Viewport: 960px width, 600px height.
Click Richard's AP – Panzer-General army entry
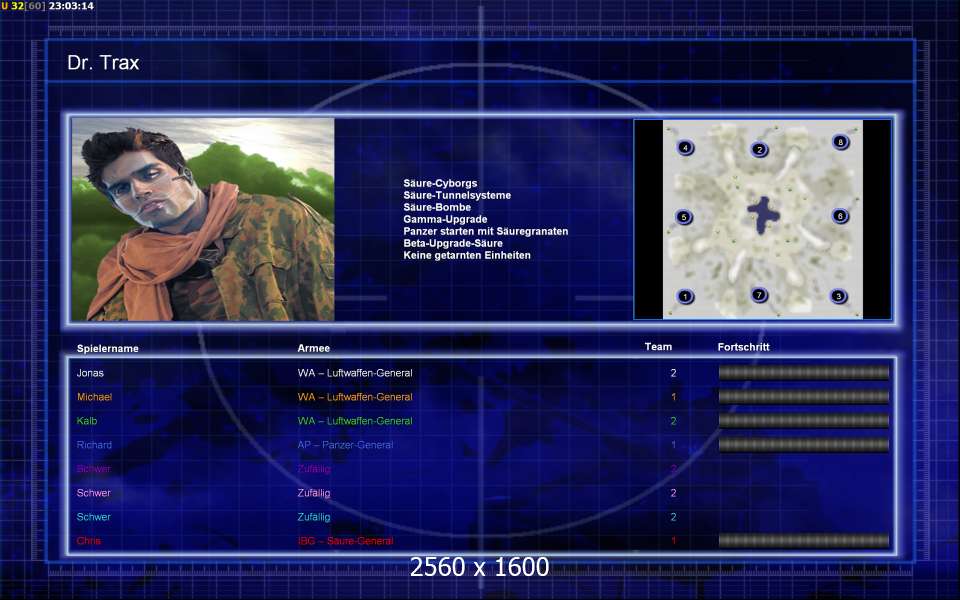[345, 445]
